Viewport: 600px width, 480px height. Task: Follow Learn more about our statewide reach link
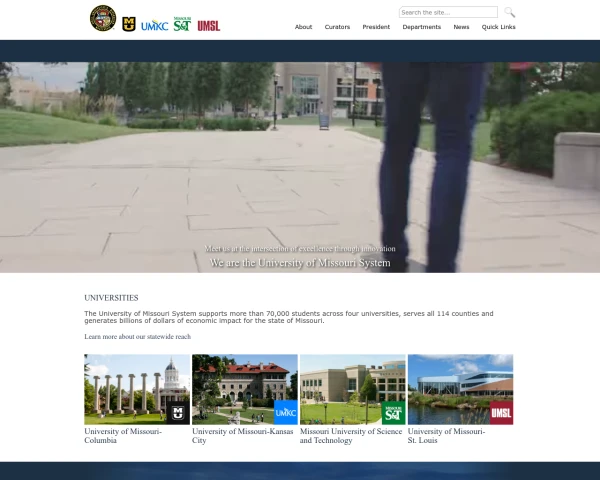click(x=137, y=336)
